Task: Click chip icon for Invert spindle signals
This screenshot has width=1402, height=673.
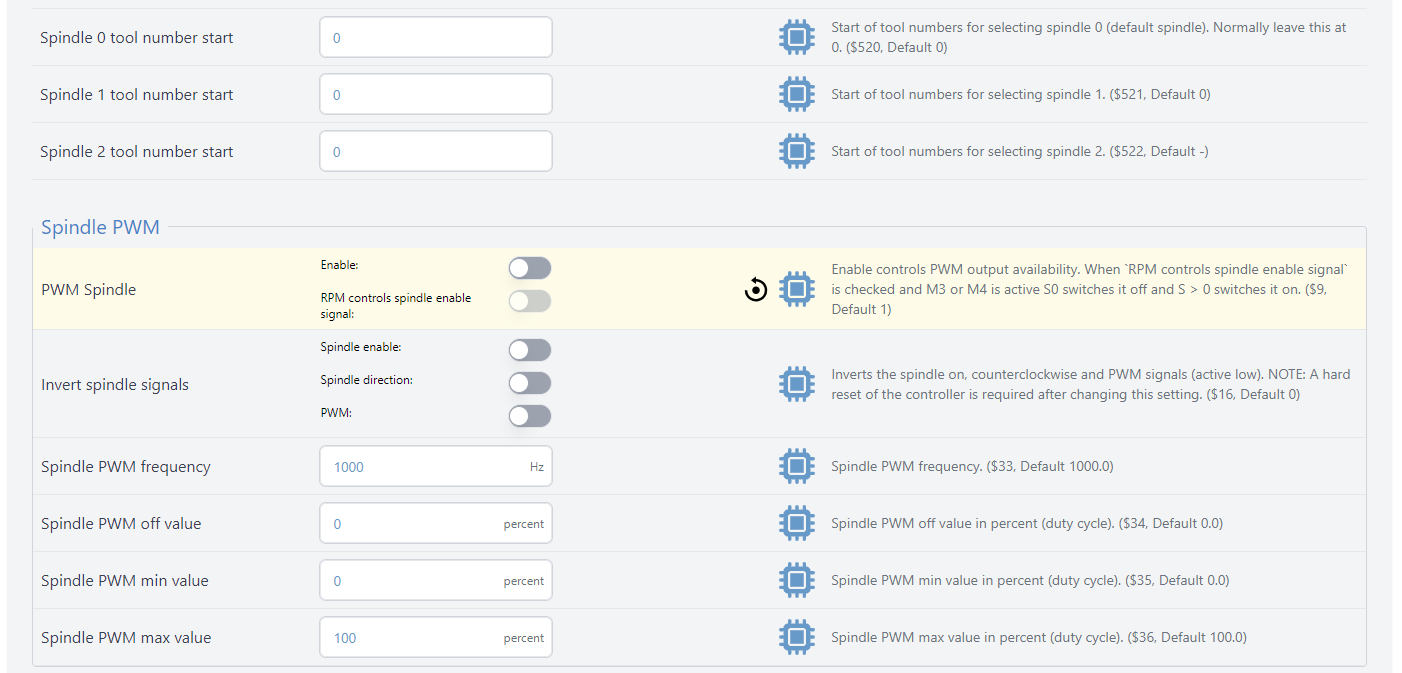Action: coord(796,385)
